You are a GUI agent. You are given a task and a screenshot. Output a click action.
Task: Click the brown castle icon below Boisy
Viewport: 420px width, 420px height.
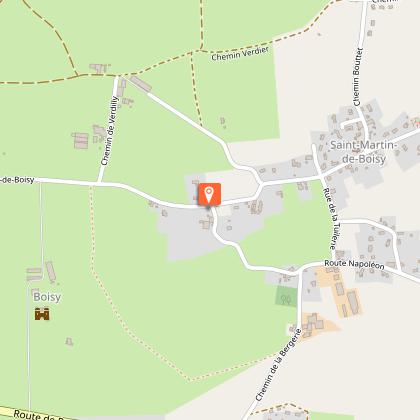click(42, 314)
